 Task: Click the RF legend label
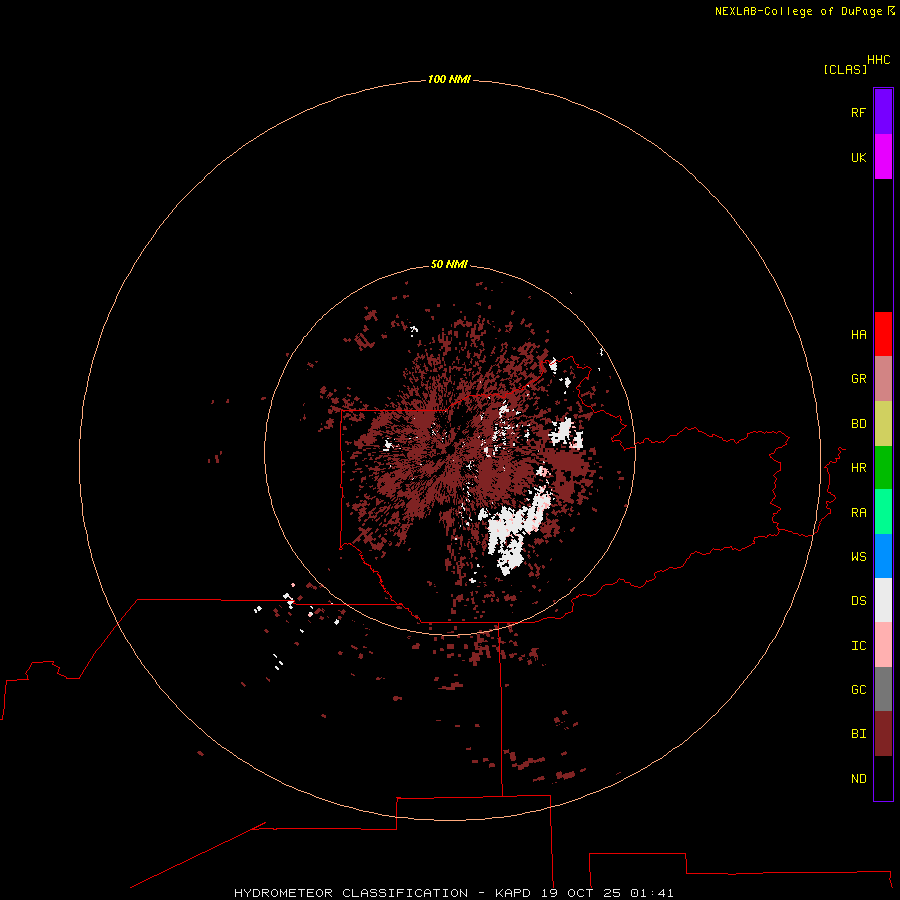[x=858, y=112]
